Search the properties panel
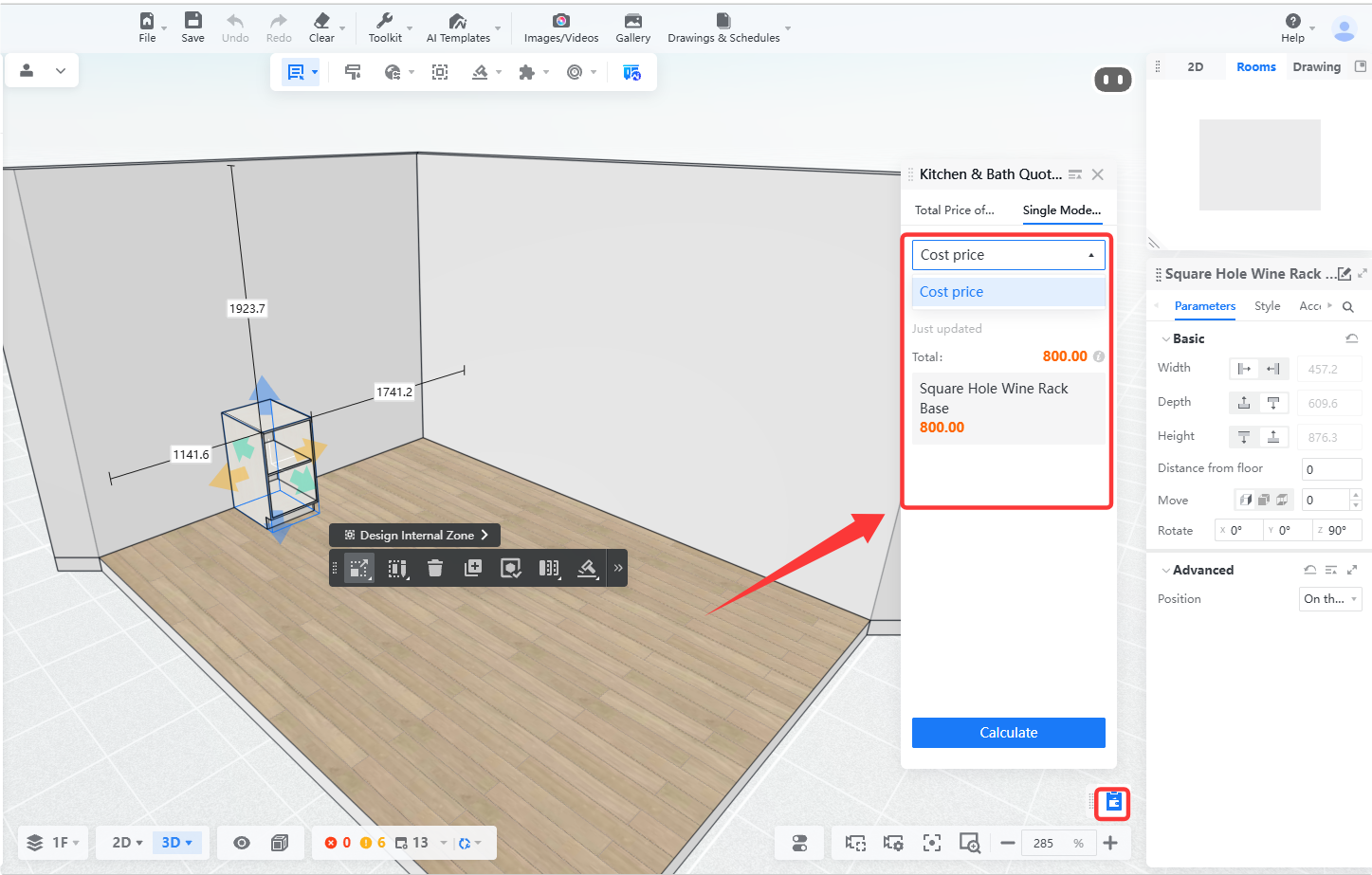1372x875 pixels. (x=1348, y=307)
